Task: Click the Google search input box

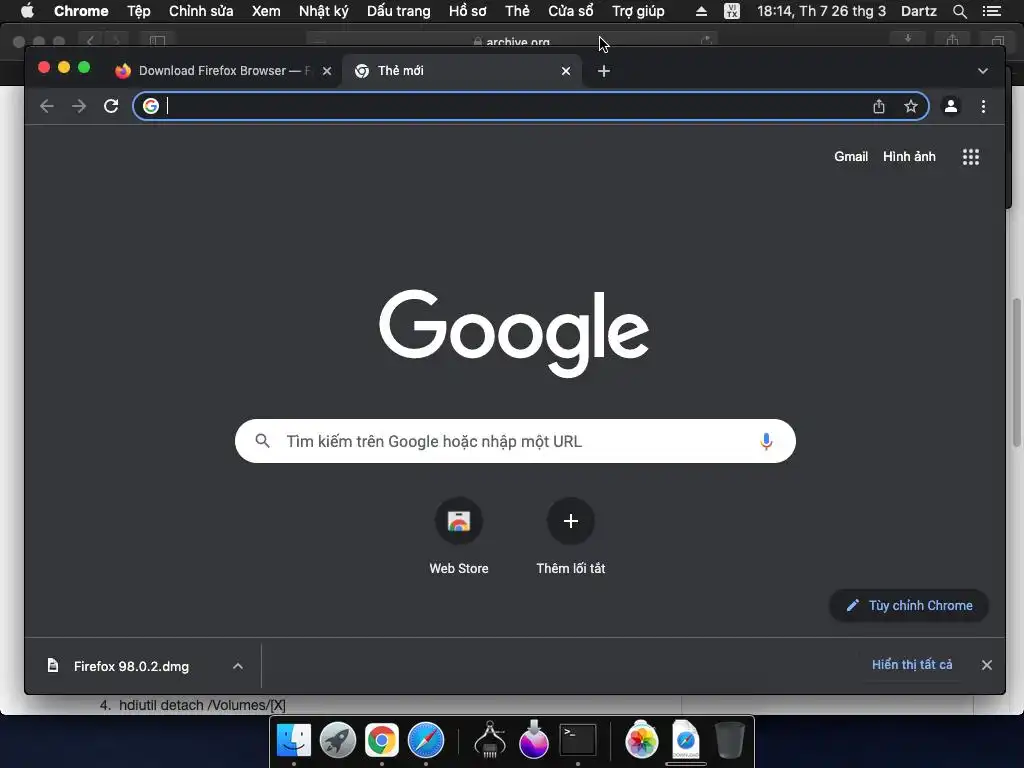Action: 515,441
